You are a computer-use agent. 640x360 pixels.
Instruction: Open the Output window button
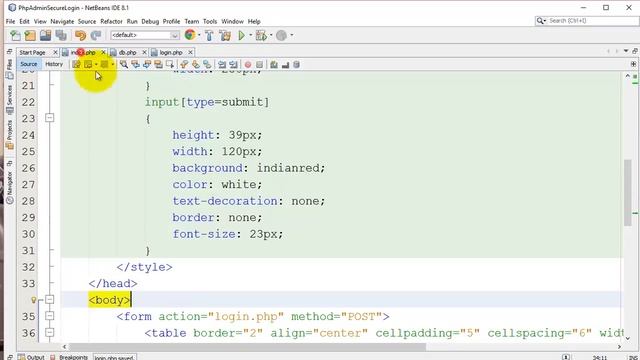pos(31,357)
